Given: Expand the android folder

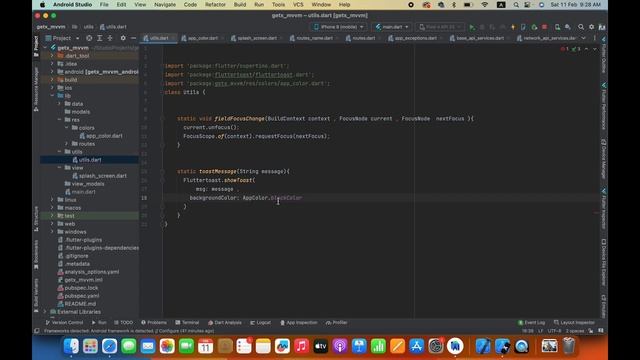Looking at the screenshot, I should pyautogui.click(x=52, y=72).
